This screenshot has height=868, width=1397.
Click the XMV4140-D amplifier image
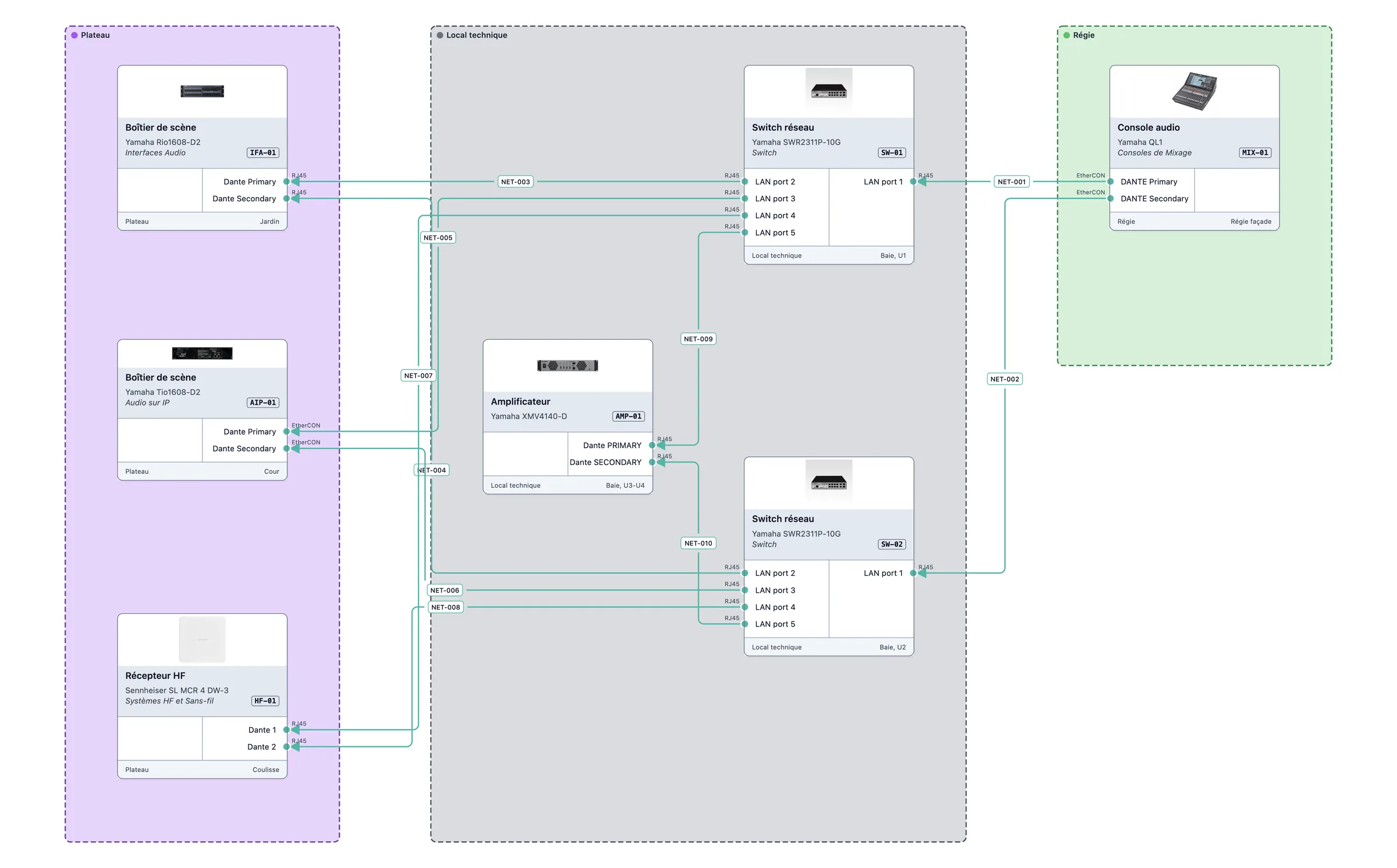pyautogui.click(x=568, y=365)
